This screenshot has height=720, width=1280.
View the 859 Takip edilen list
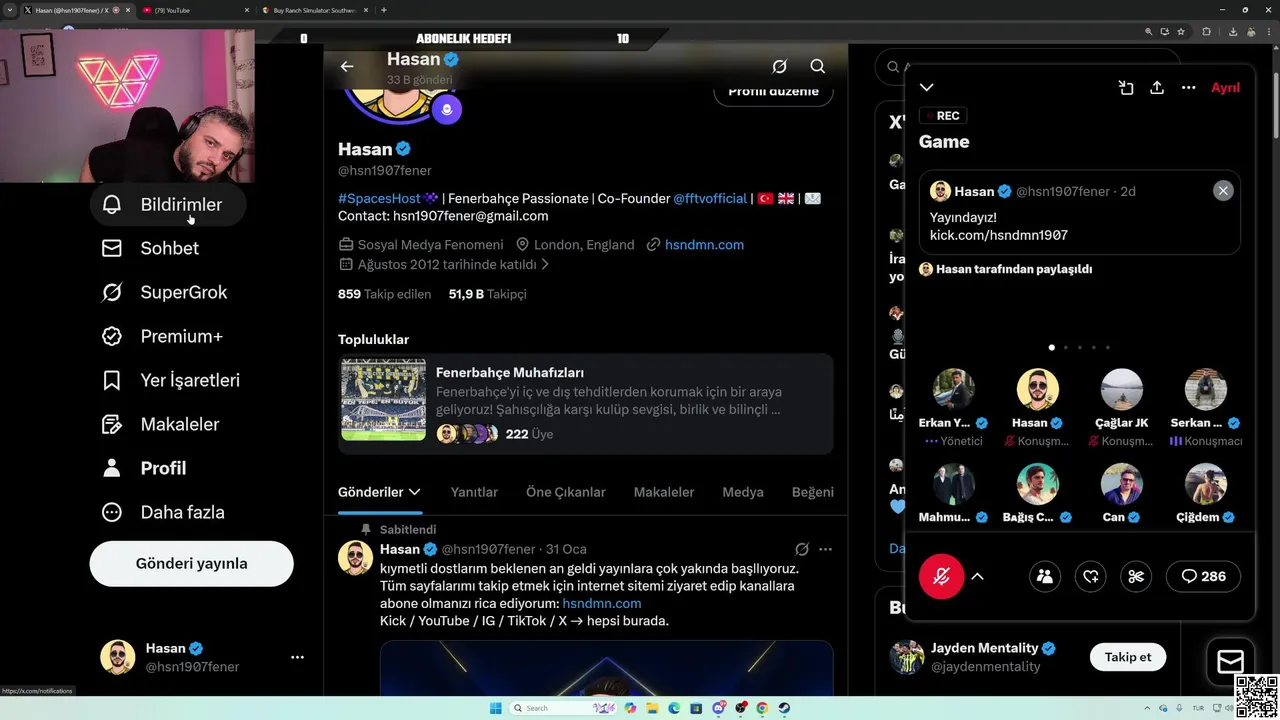[384, 294]
